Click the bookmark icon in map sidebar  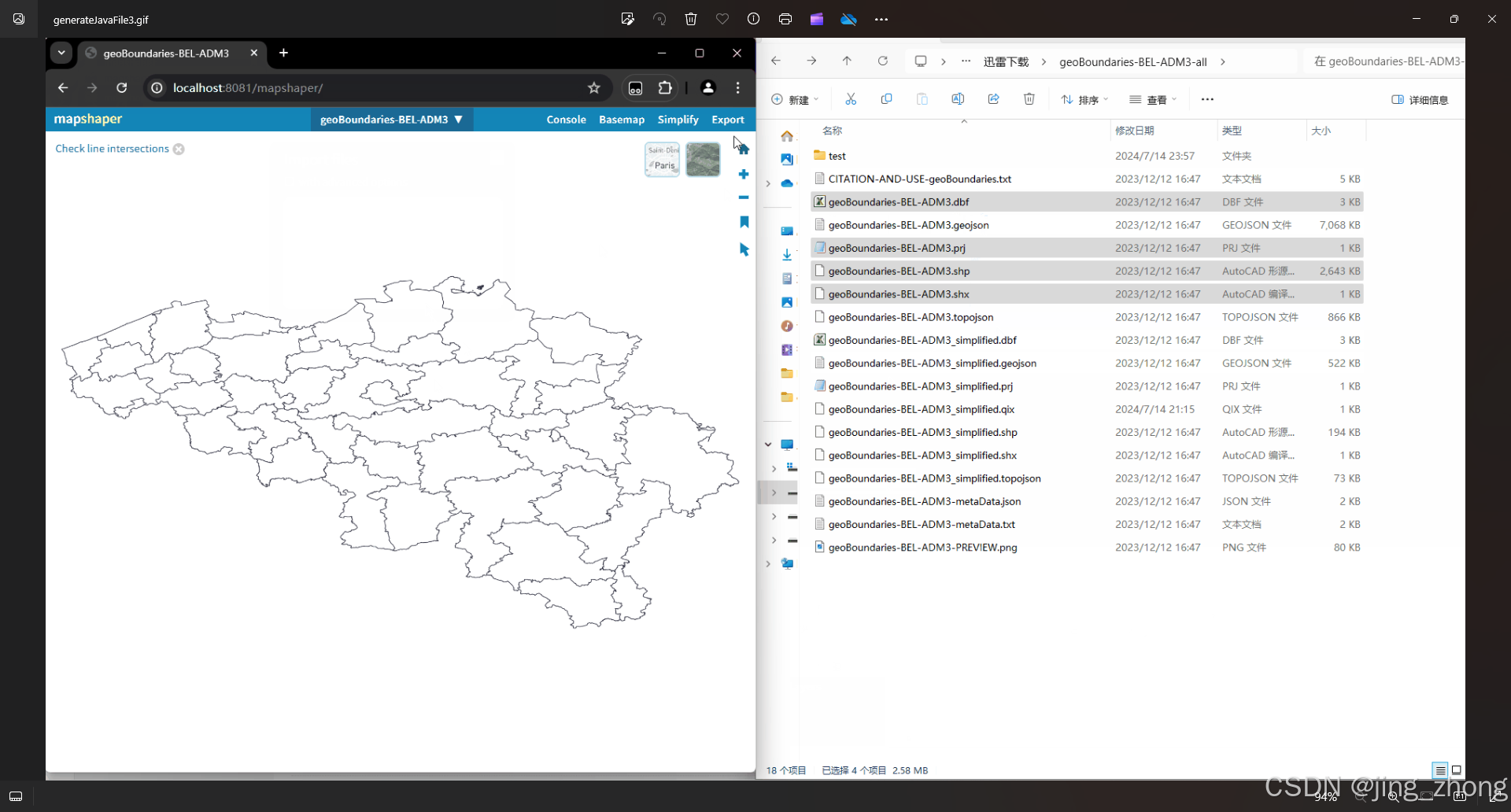point(744,222)
